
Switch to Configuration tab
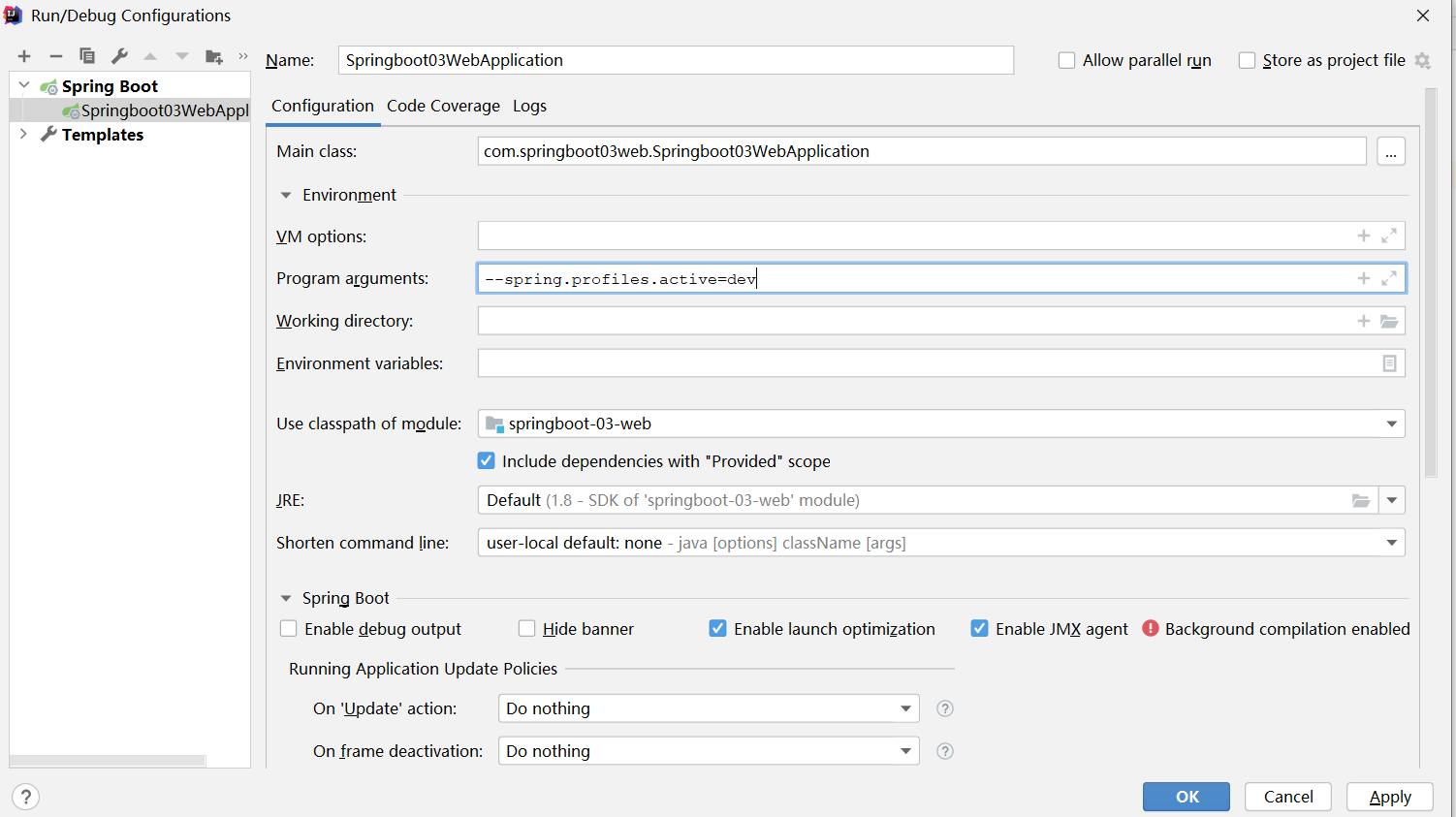[323, 106]
